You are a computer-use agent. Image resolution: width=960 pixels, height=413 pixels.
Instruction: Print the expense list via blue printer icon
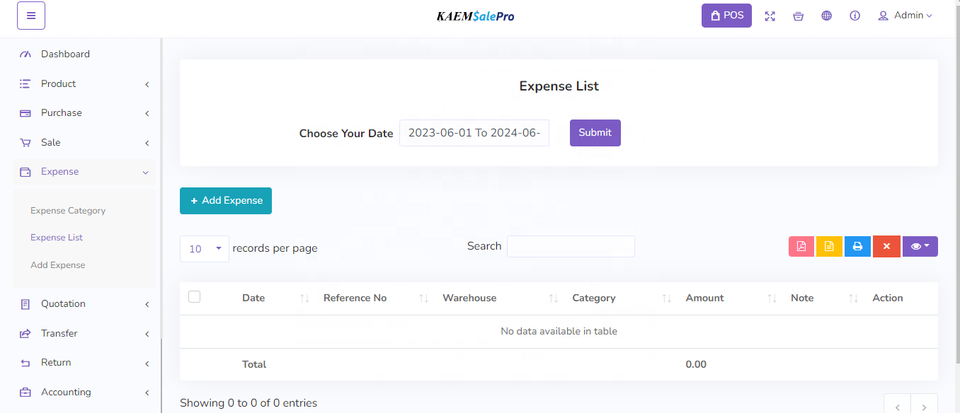(x=857, y=247)
